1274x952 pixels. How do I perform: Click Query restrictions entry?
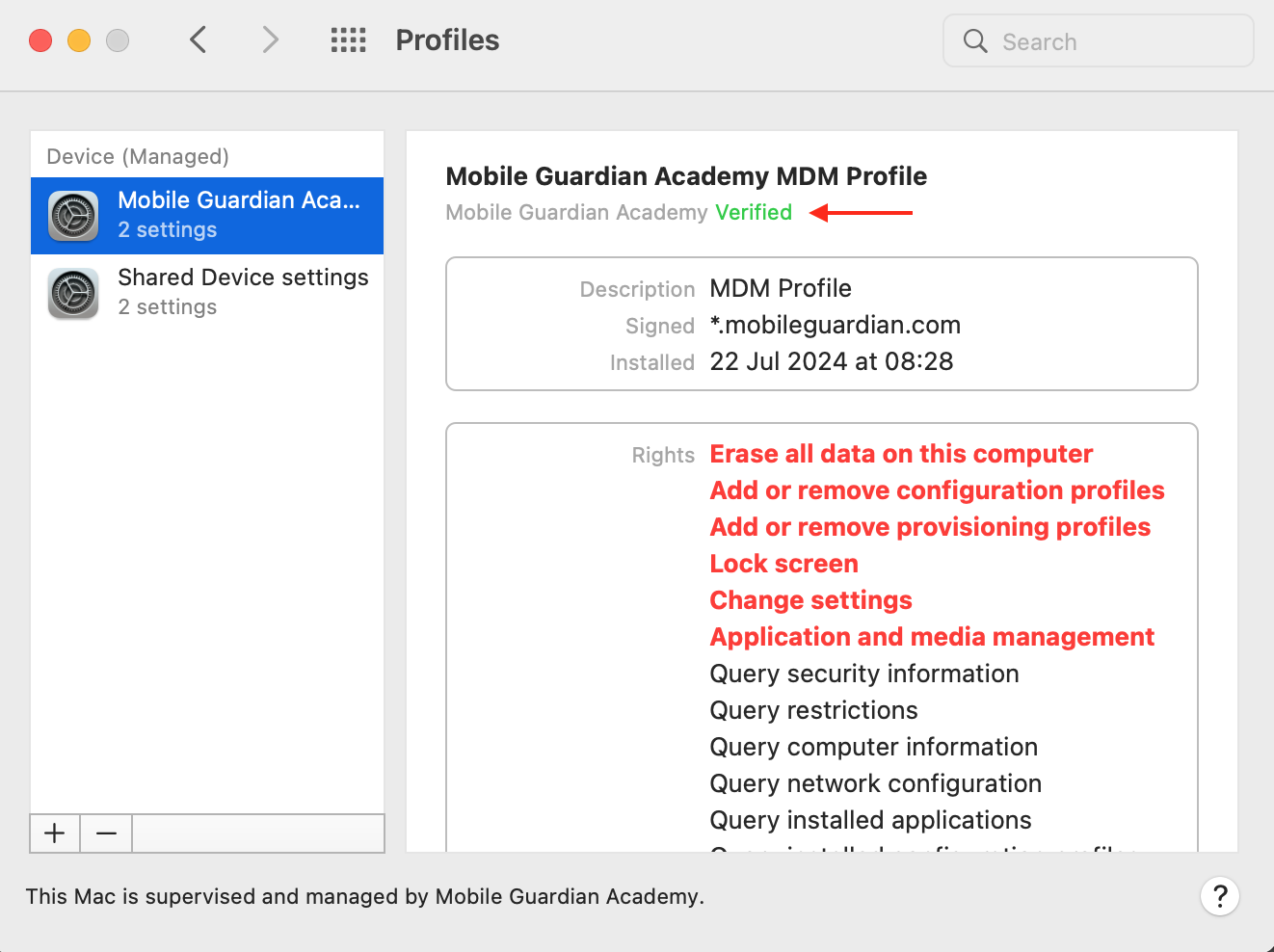click(x=813, y=710)
